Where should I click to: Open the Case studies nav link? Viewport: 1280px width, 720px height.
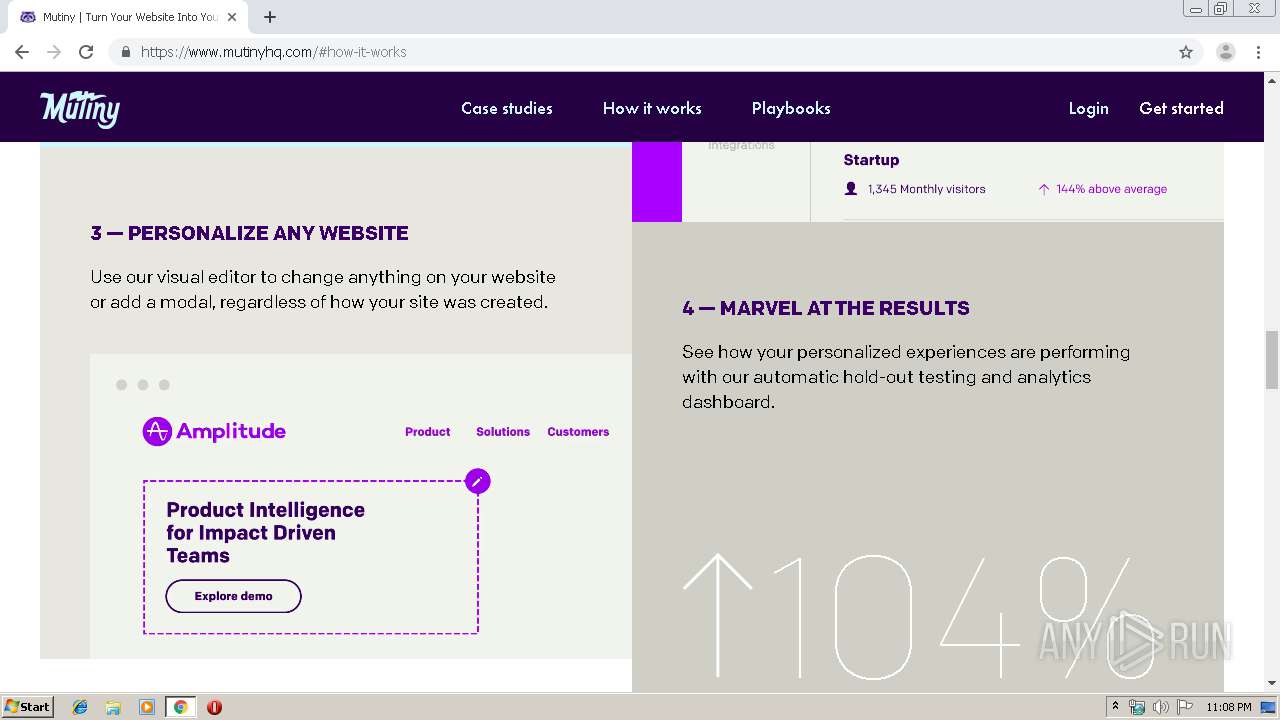(x=507, y=108)
